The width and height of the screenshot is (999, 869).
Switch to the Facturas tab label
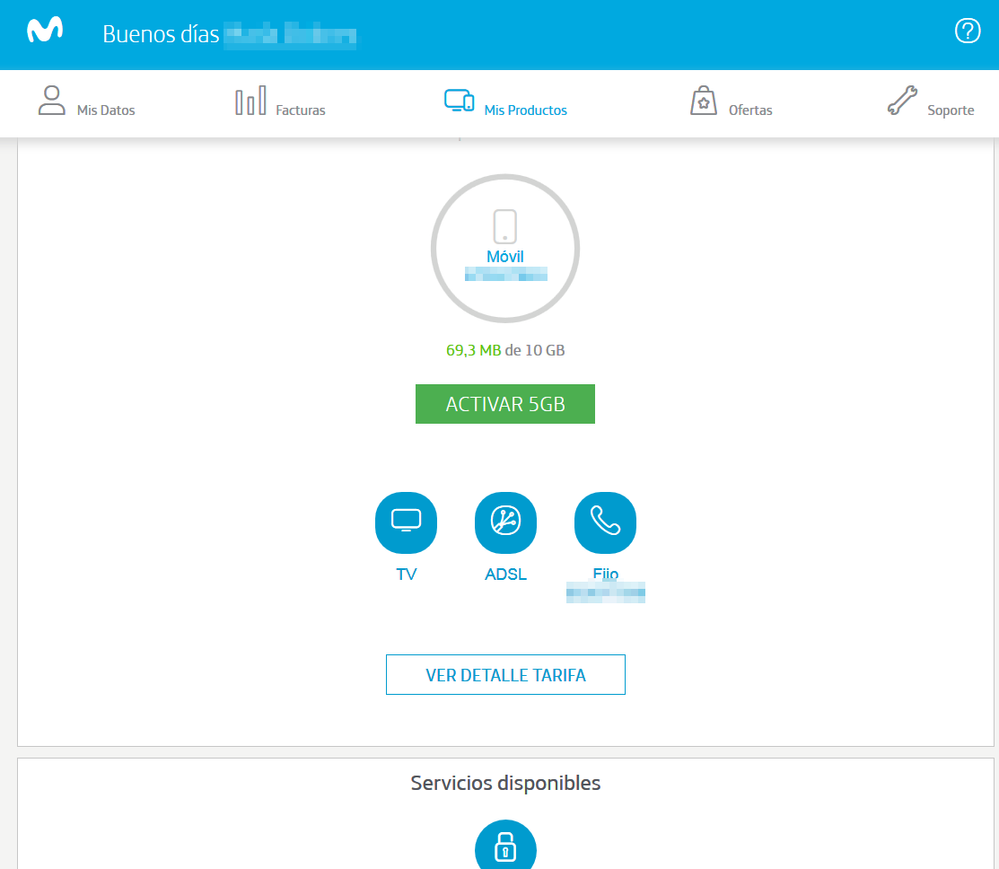[x=301, y=111]
